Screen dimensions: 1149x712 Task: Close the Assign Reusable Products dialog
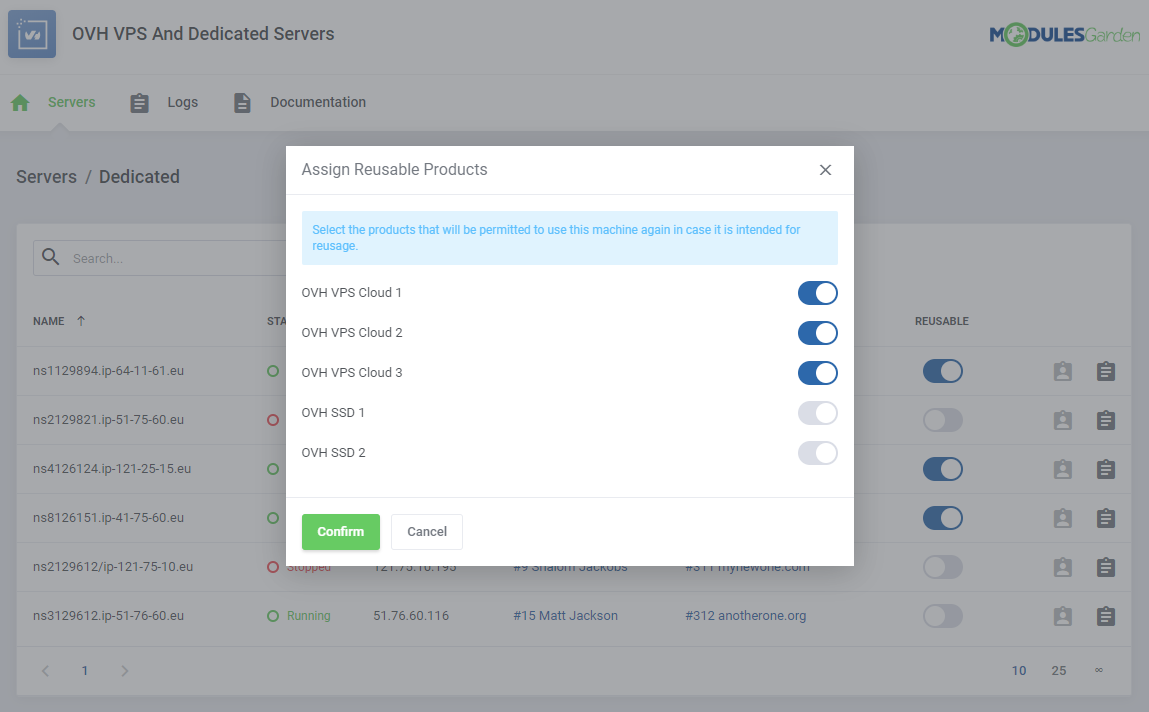[x=825, y=170]
